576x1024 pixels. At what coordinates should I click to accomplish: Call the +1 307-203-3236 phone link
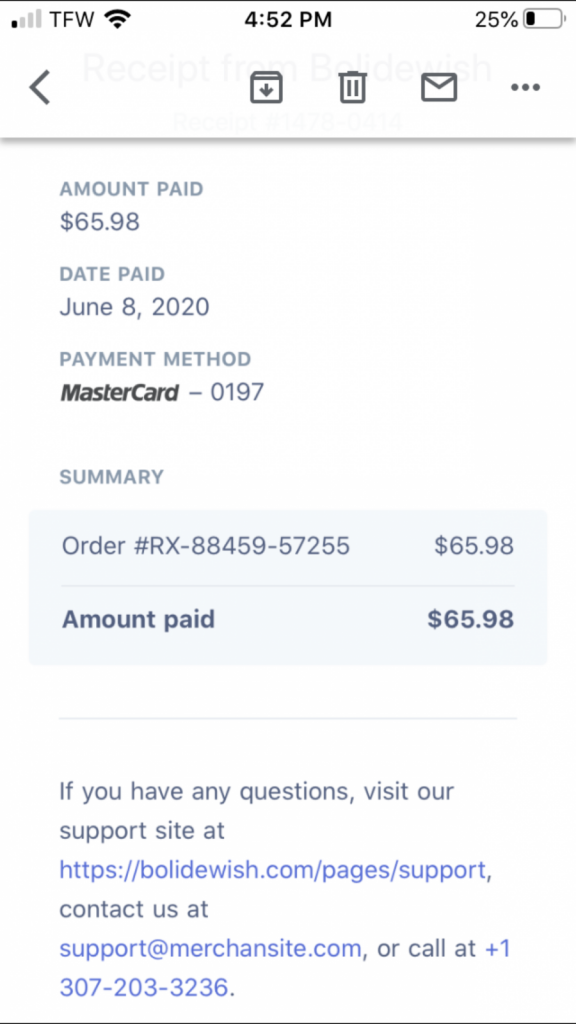point(285,967)
